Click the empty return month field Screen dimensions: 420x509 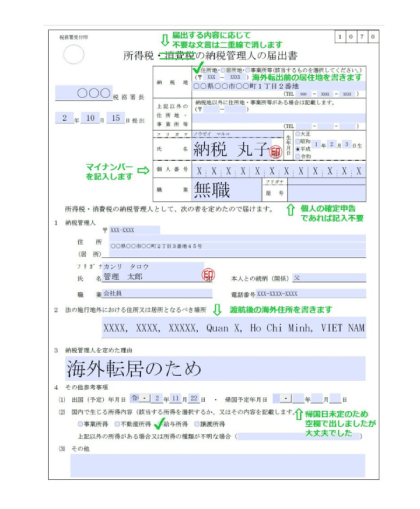(317, 399)
